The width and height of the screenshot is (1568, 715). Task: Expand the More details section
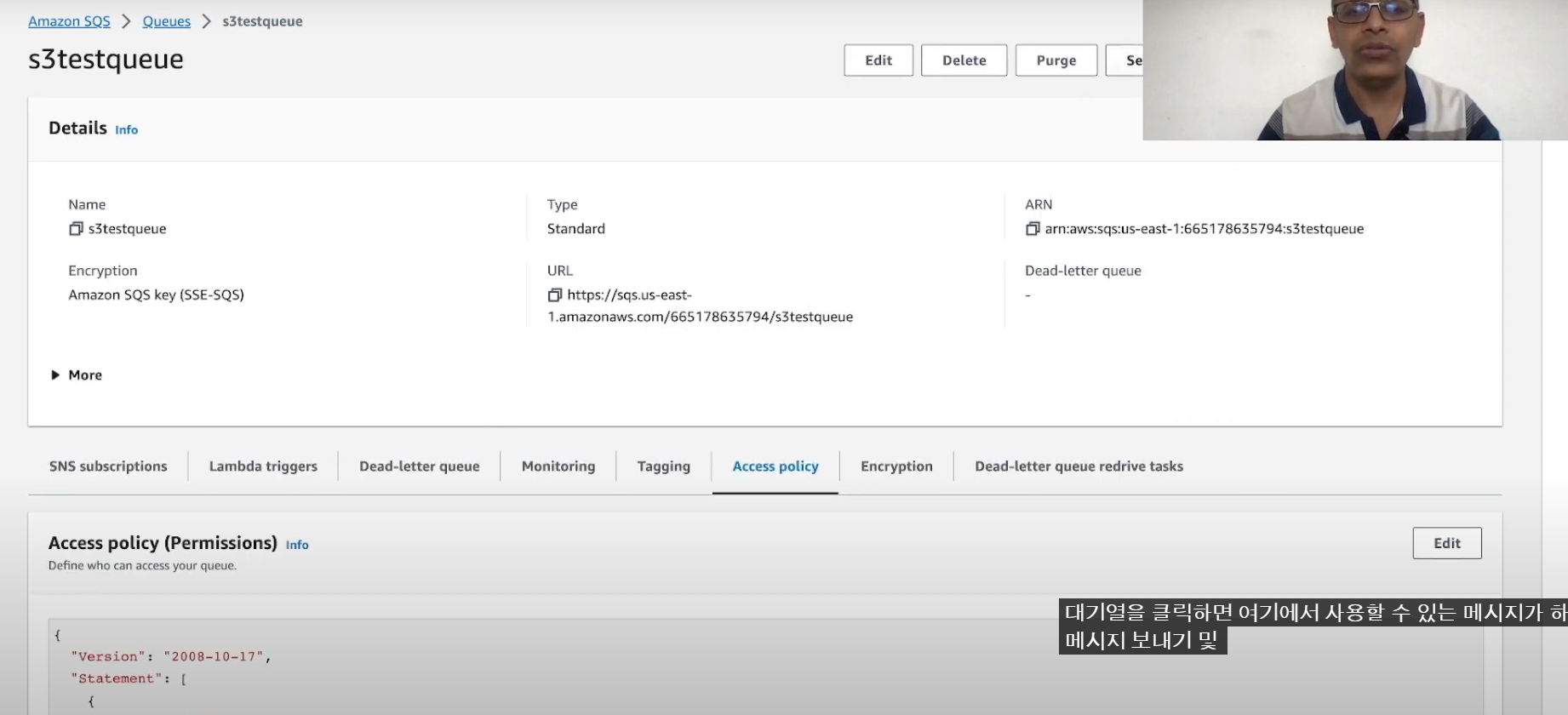pyautogui.click(x=77, y=375)
